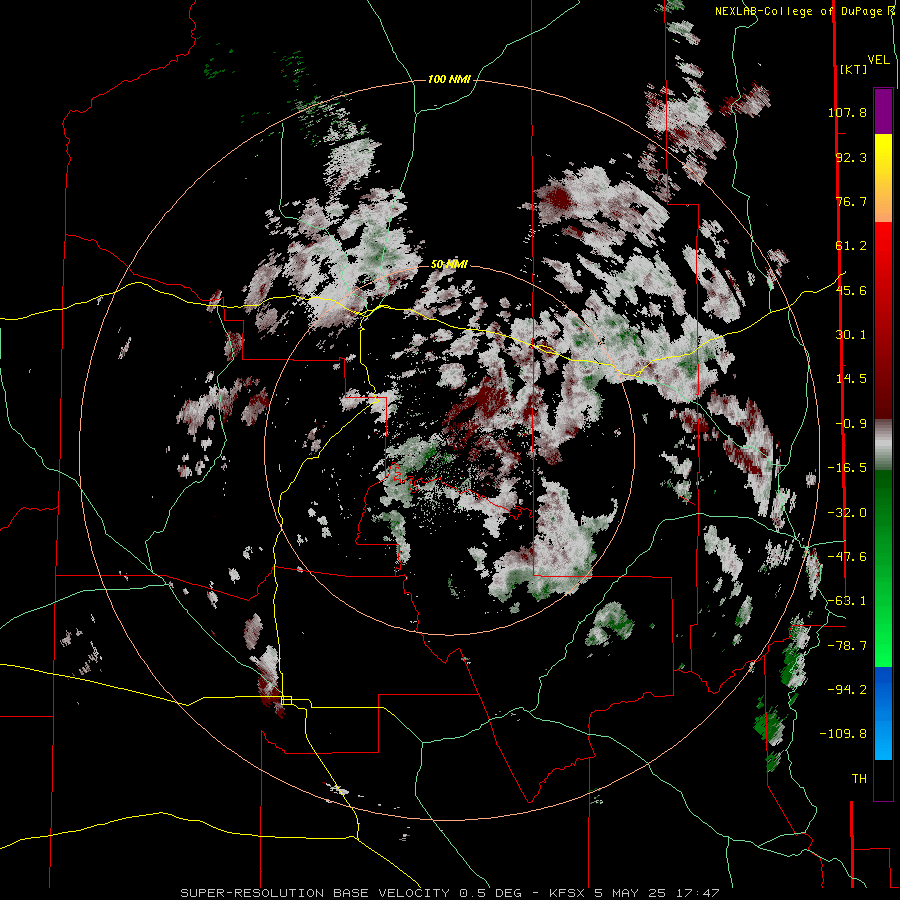Pick the blue segment of the color bar
The height and width of the screenshot is (900, 900).
pyautogui.click(x=883, y=713)
